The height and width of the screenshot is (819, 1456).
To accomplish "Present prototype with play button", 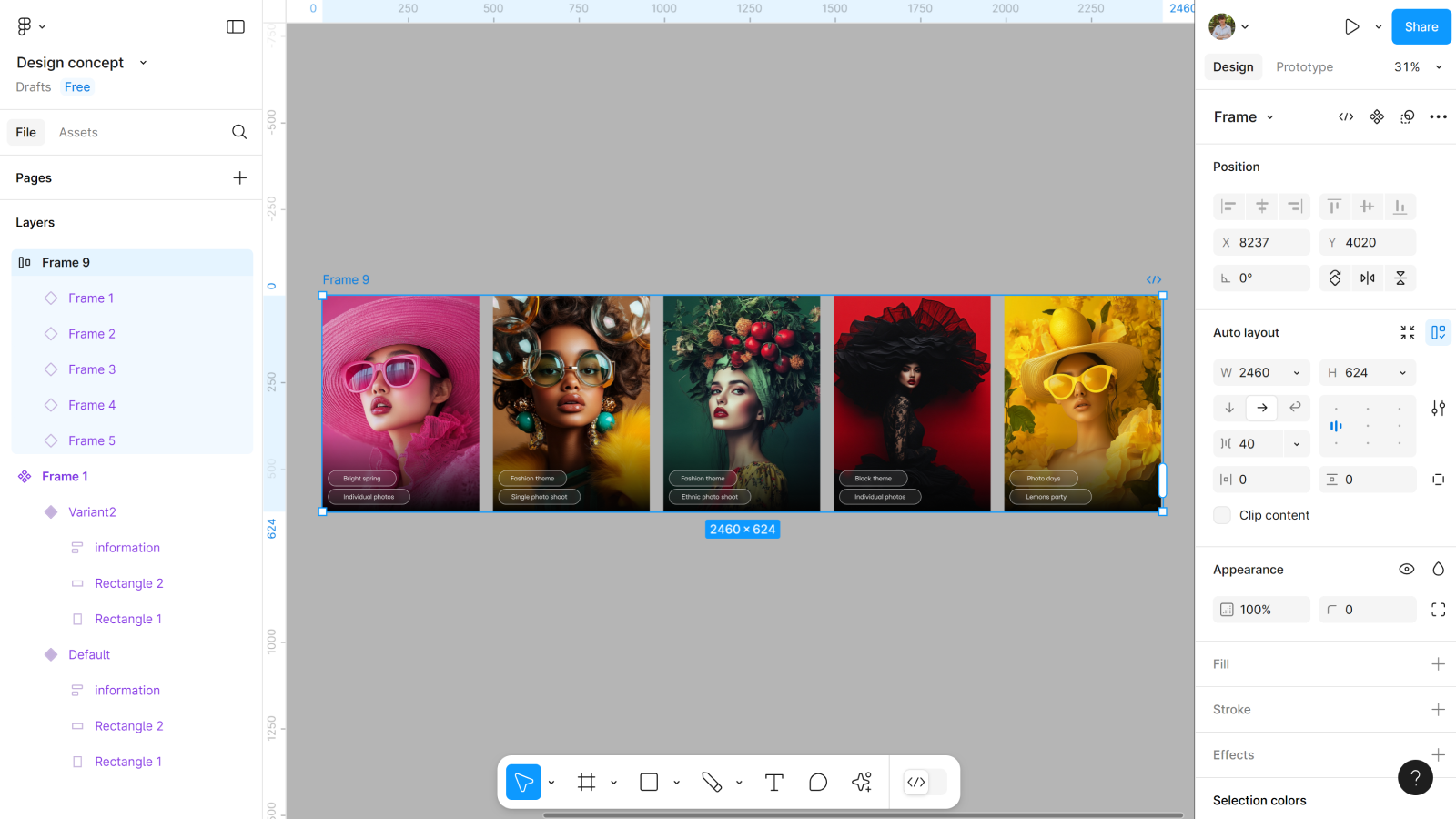I will pyautogui.click(x=1351, y=26).
